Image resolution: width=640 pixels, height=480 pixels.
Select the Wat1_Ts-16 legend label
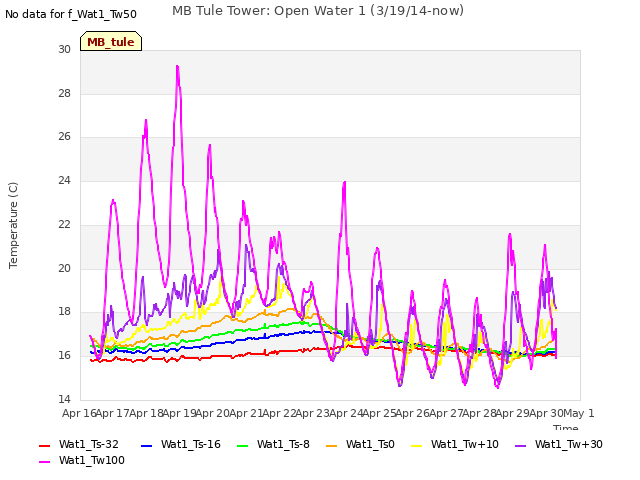click(191, 444)
